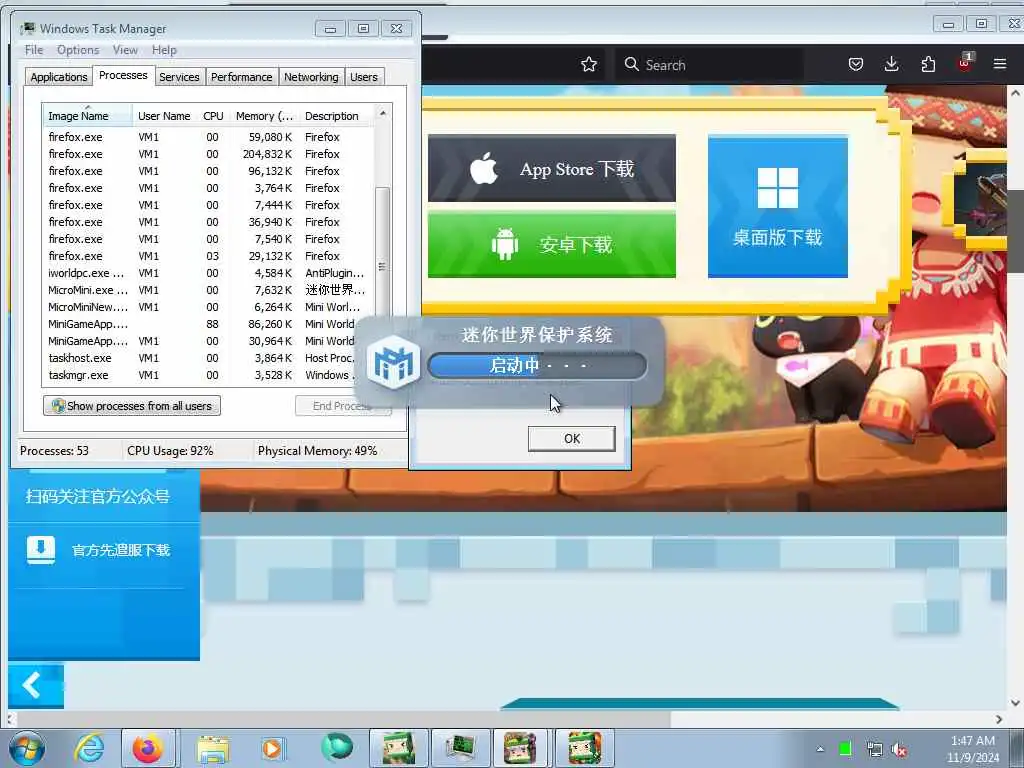The width and height of the screenshot is (1024, 768).
Task: Click the Firefox Search field
Action: (709, 65)
